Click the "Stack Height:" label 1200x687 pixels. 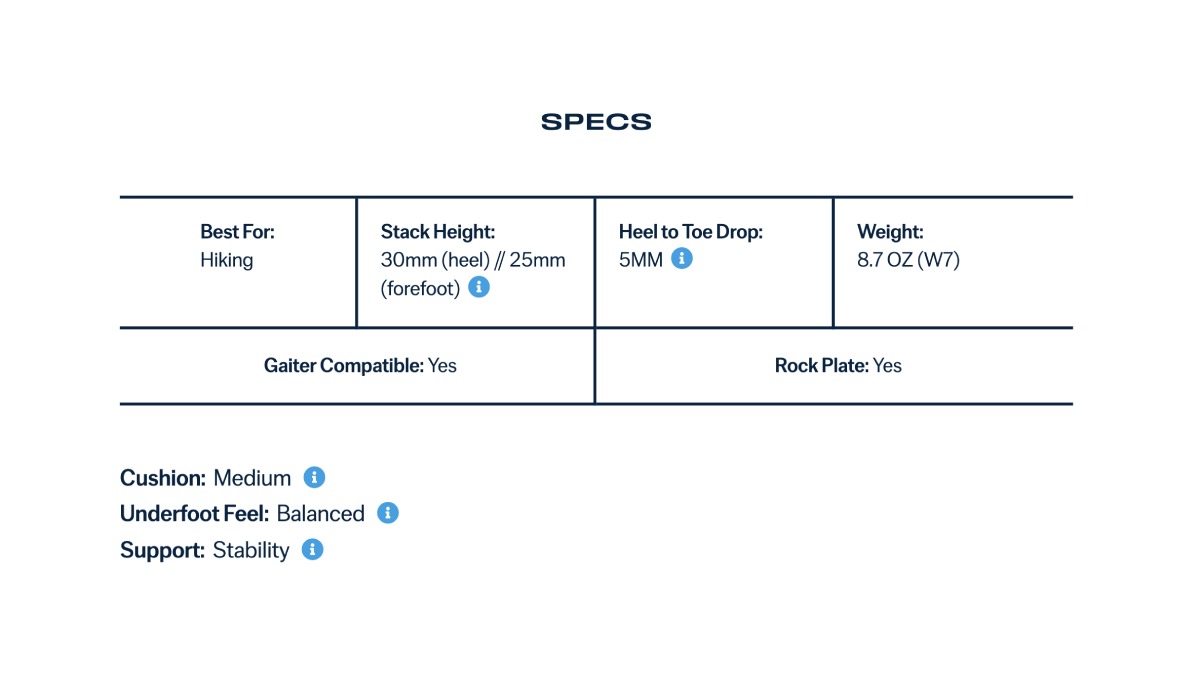coord(437,232)
